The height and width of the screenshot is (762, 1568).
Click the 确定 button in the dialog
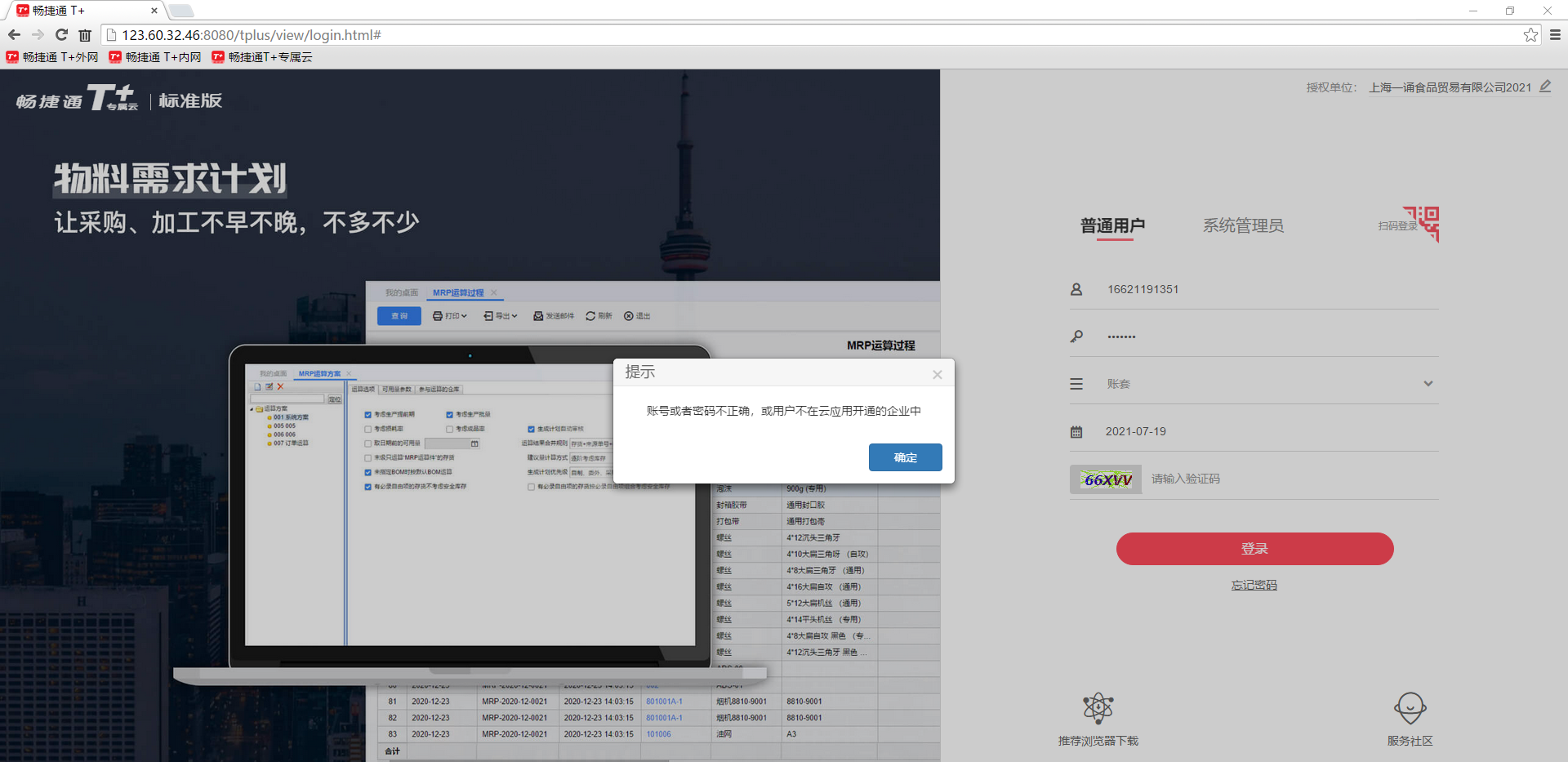(x=905, y=457)
